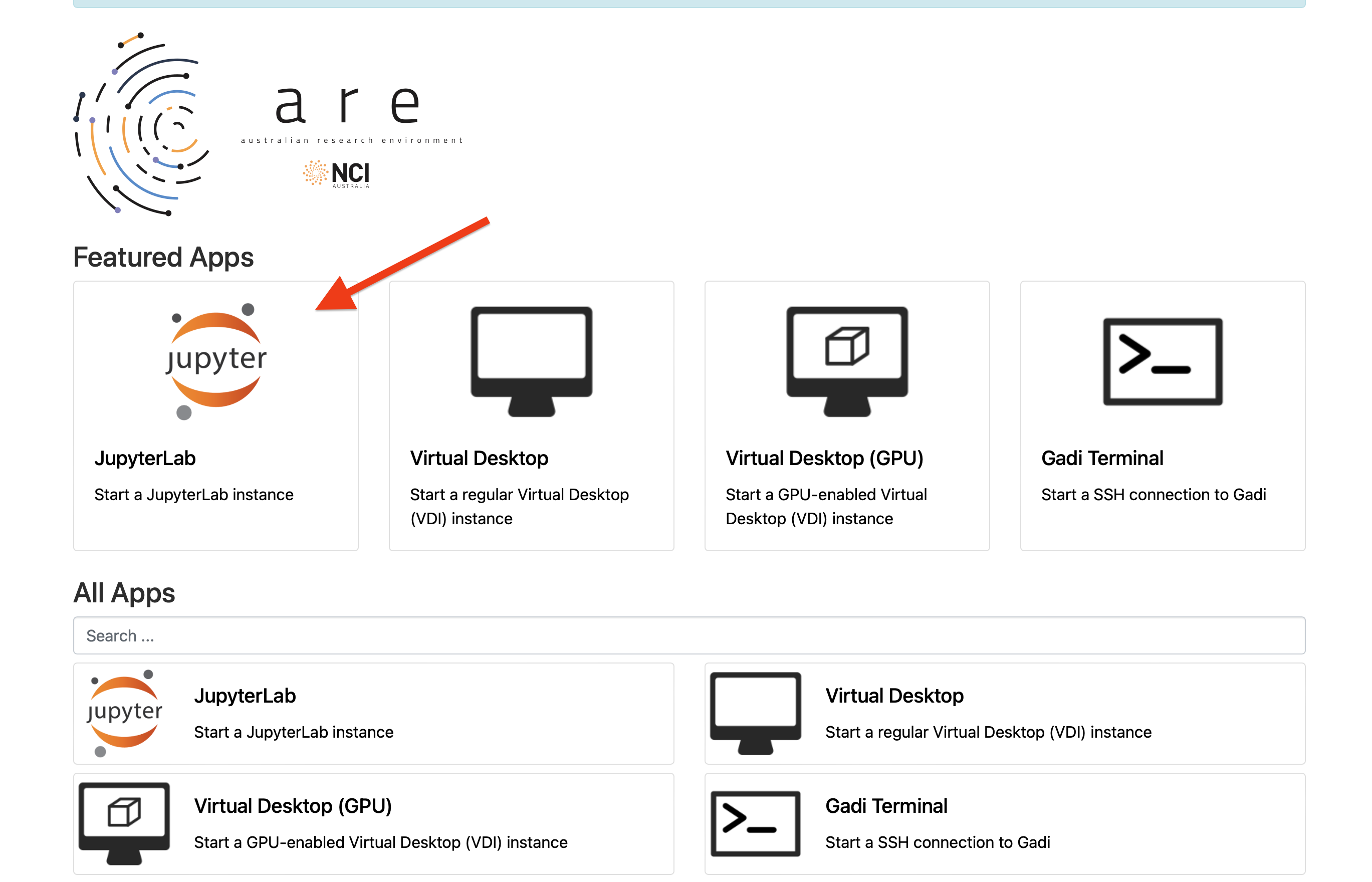
Task: Click the featured Virtual Desktop monitor icon
Action: tap(531, 361)
